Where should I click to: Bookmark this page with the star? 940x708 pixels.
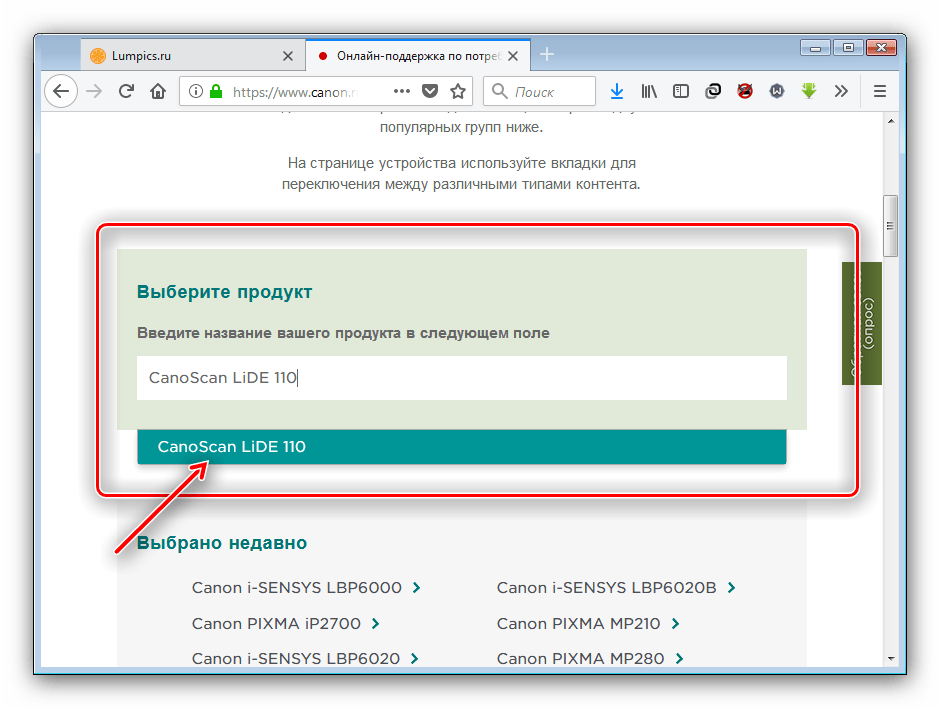point(458,91)
